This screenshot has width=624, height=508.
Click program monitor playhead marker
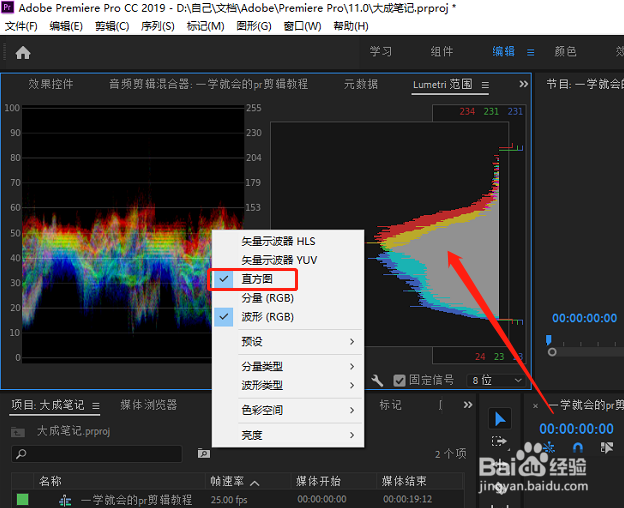click(x=548, y=339)
